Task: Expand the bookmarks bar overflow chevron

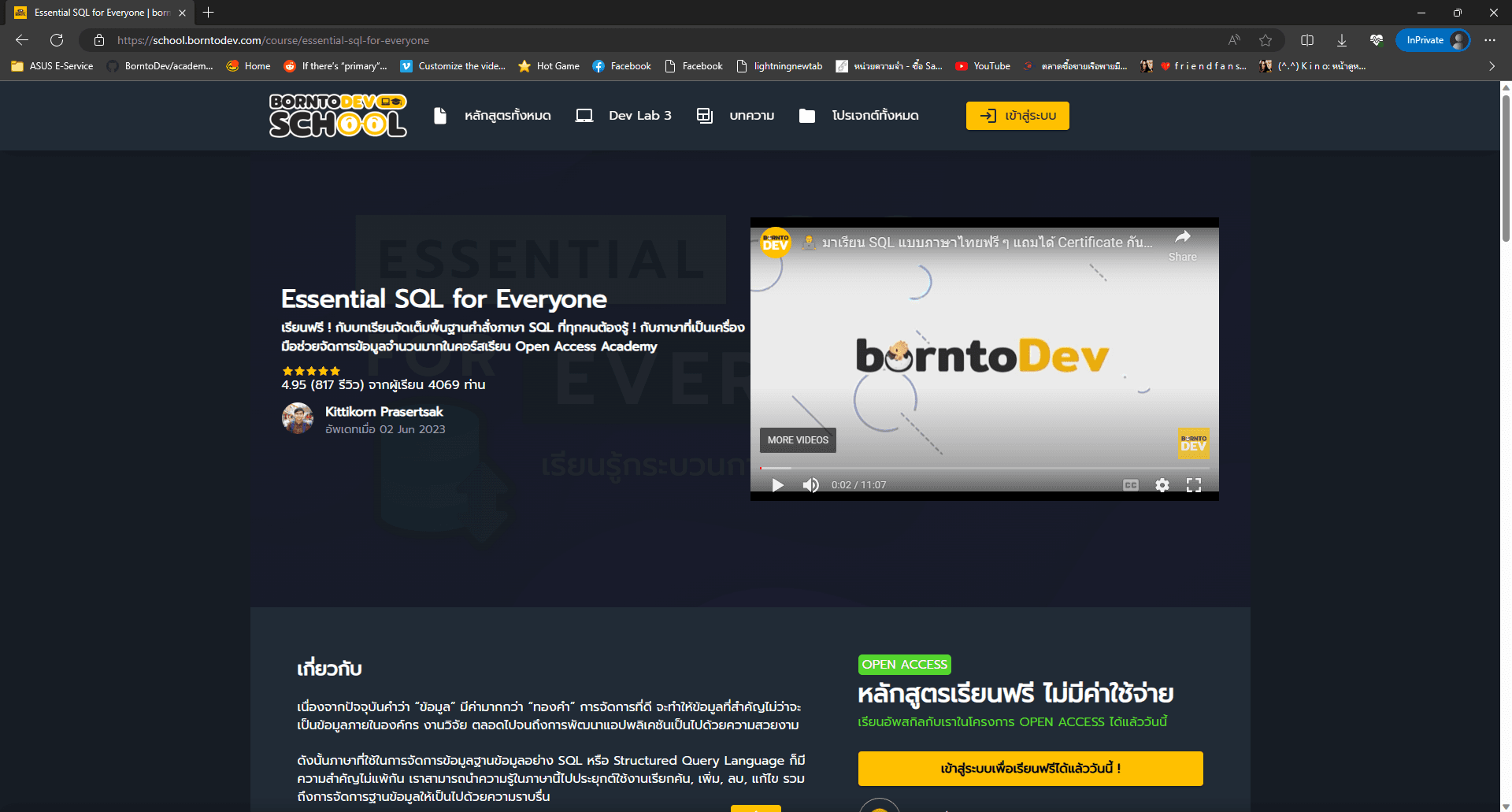Action: coord(1492,66)
